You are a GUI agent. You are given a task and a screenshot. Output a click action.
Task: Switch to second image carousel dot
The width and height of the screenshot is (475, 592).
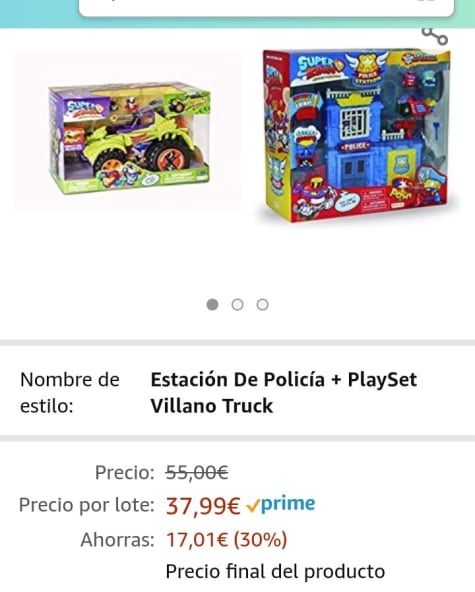(238, 304)
